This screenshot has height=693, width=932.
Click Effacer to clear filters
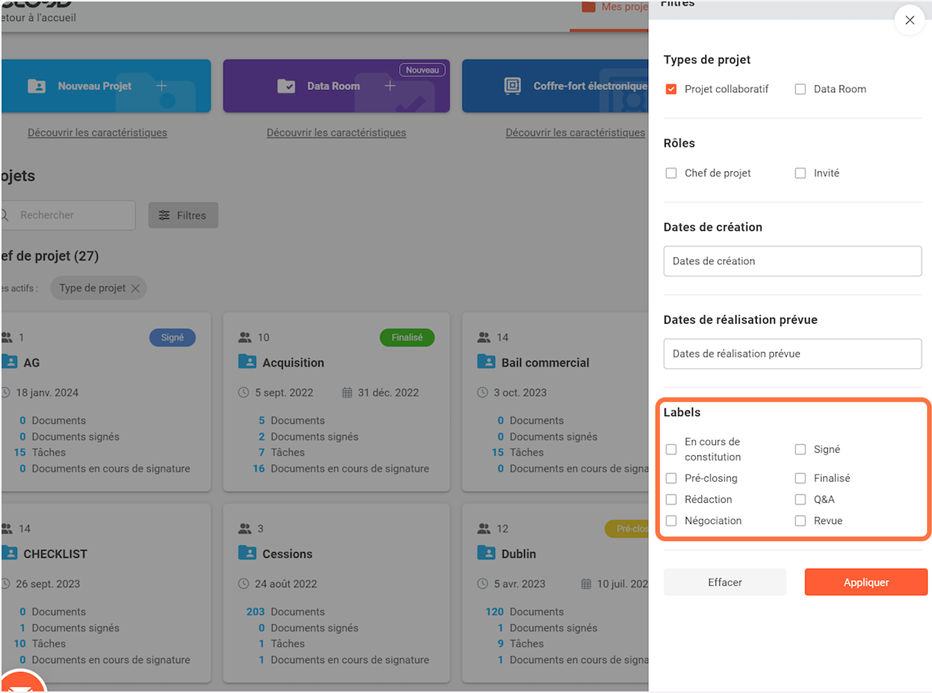tap(725, 582)
